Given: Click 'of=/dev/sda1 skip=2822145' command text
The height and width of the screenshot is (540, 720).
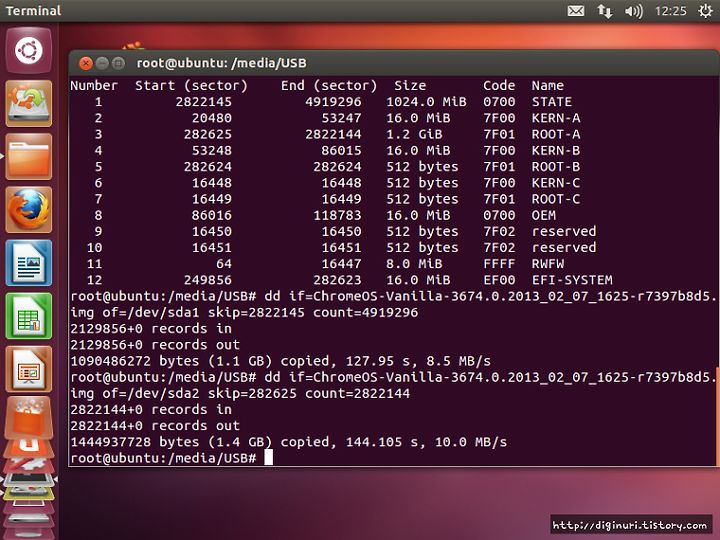Looking at the screenshot, I should [x=203, y=313].
